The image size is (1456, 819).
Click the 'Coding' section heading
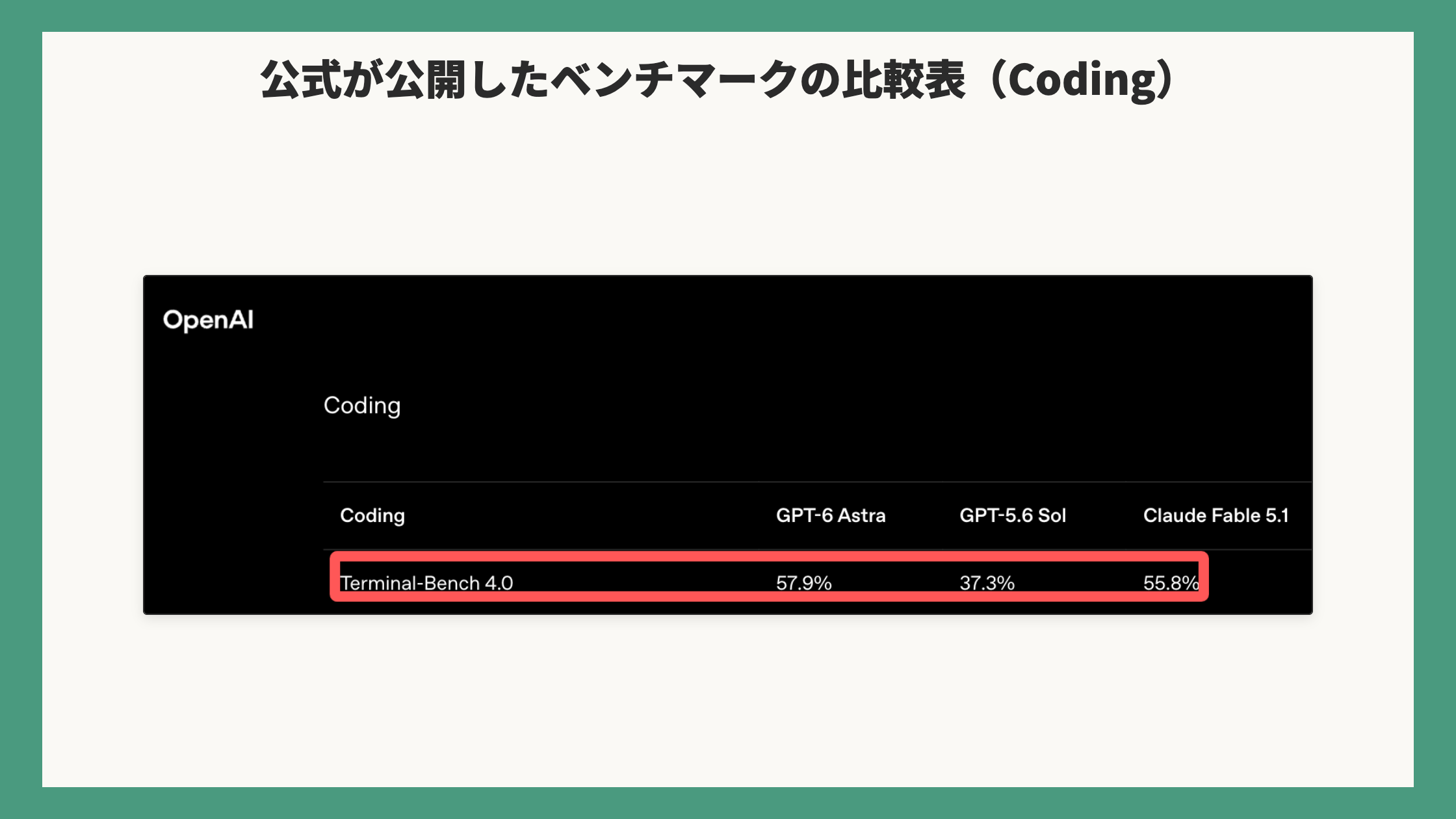coord(362,406)
